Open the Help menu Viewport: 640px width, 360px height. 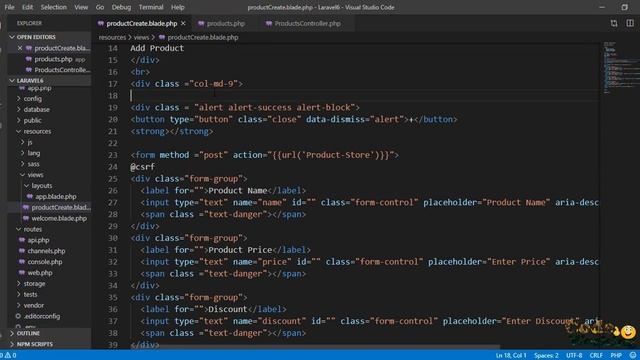coord(178,7)
